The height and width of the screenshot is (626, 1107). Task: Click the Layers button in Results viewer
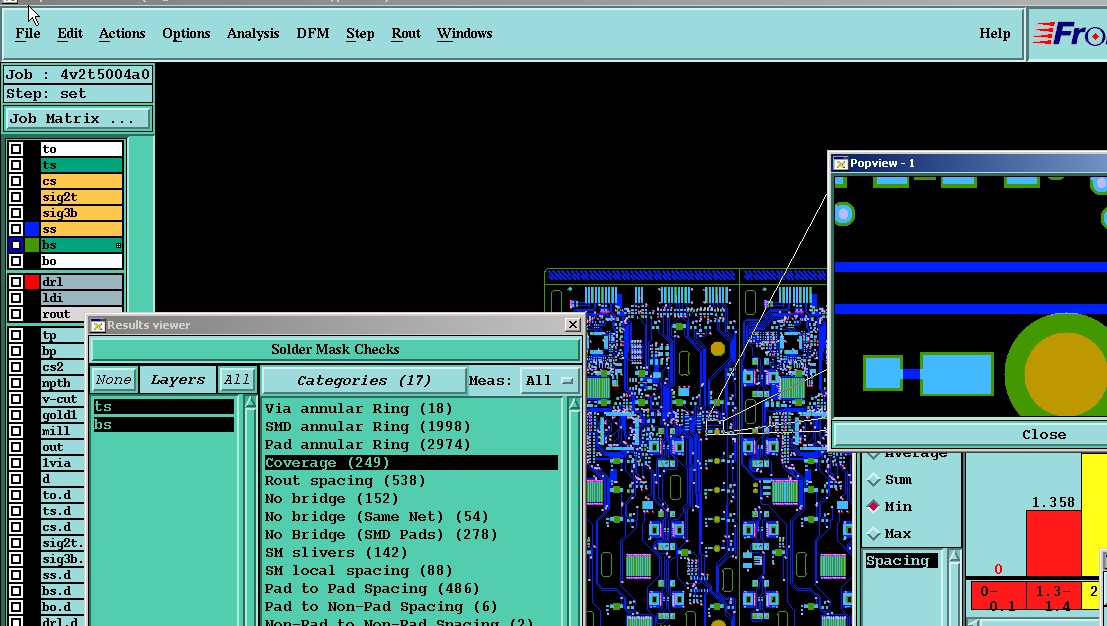point(177,380)
